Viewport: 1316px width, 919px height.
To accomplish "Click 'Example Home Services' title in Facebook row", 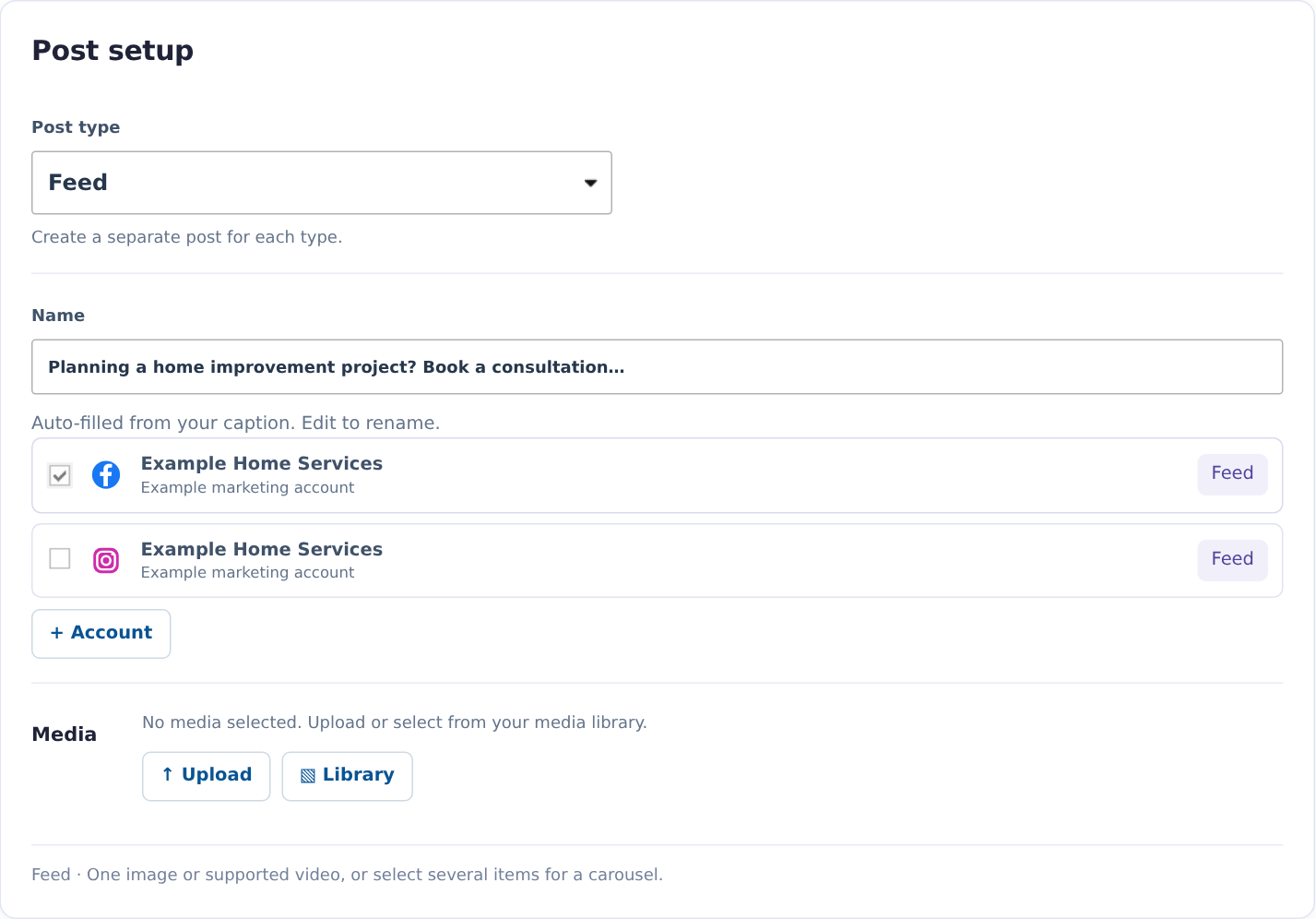I will coord(262,464).
